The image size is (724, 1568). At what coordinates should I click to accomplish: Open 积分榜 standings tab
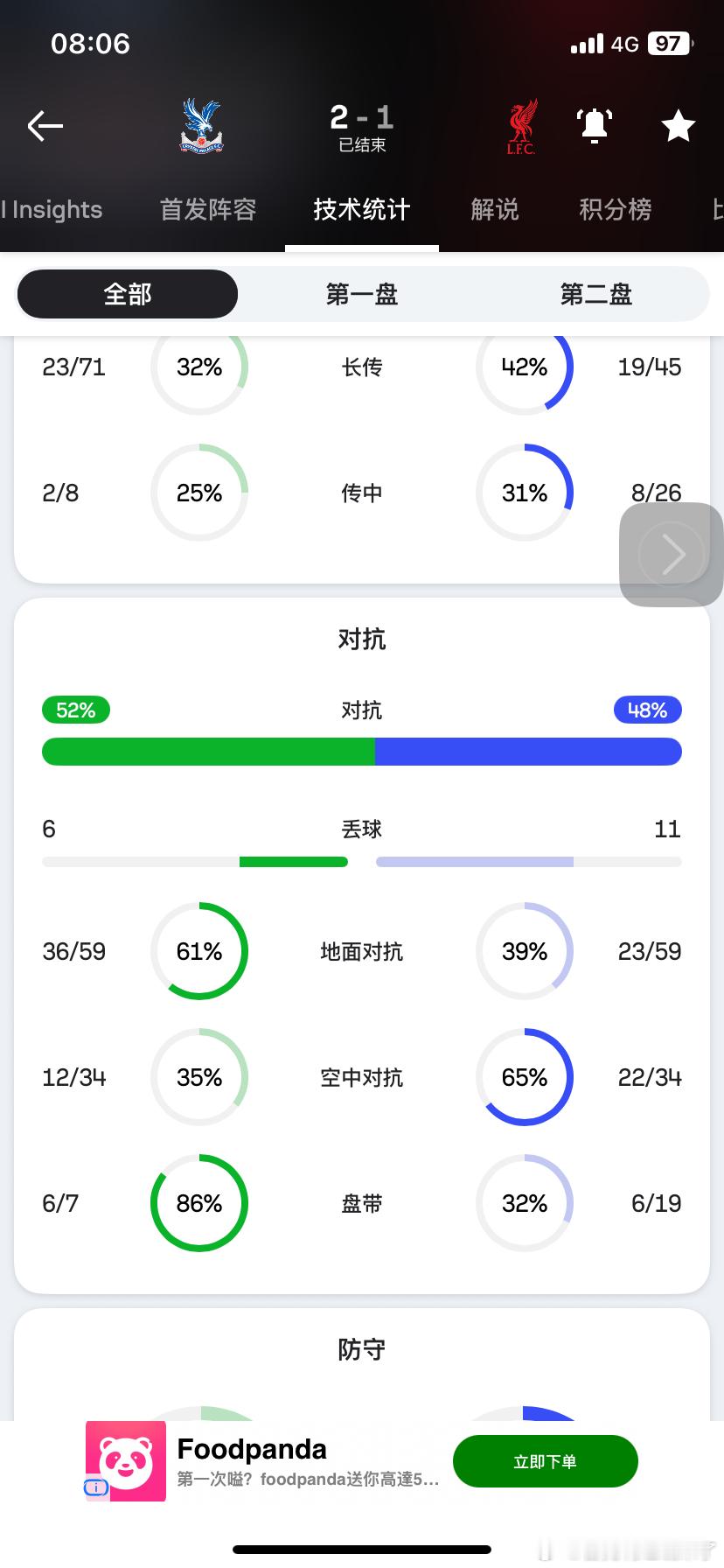click(x=616, y=210)
